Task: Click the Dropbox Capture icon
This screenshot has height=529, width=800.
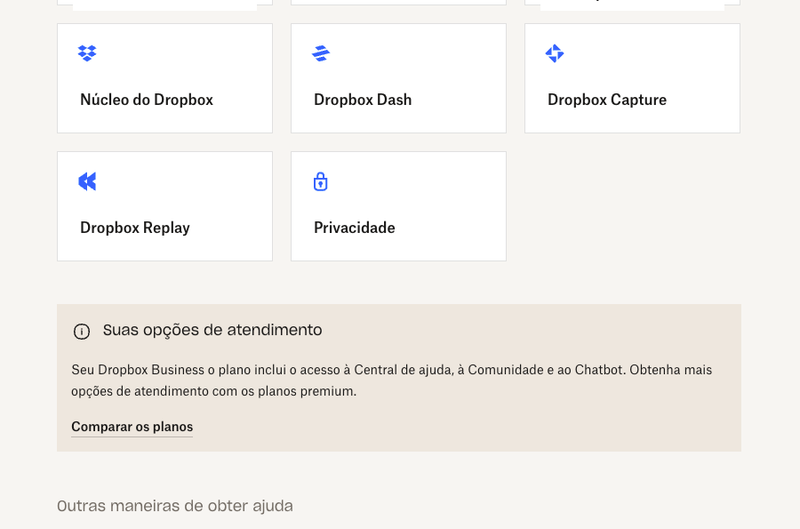Action: [x=555, y=53]
